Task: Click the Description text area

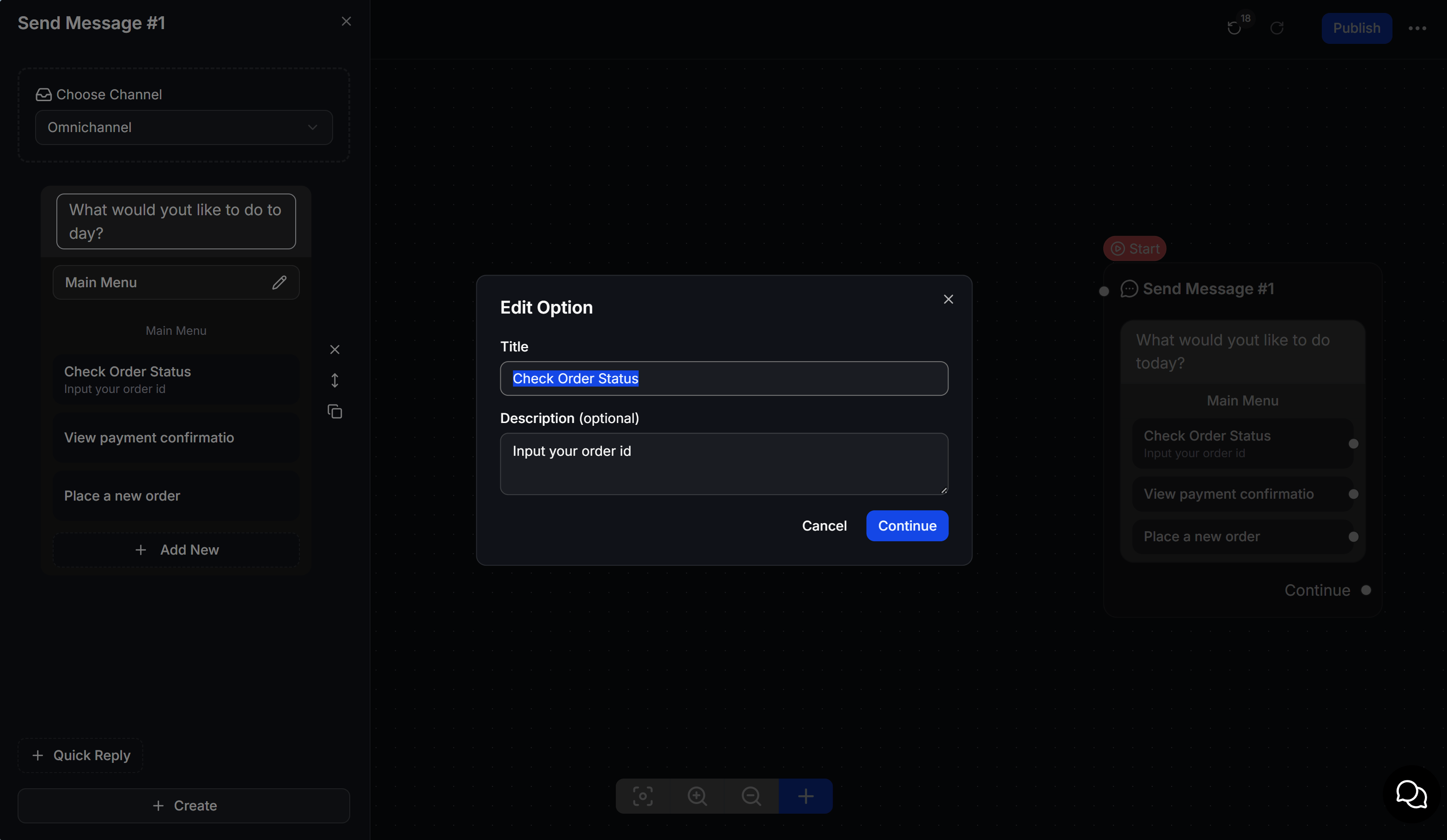Action: click(x=724, y=464)
